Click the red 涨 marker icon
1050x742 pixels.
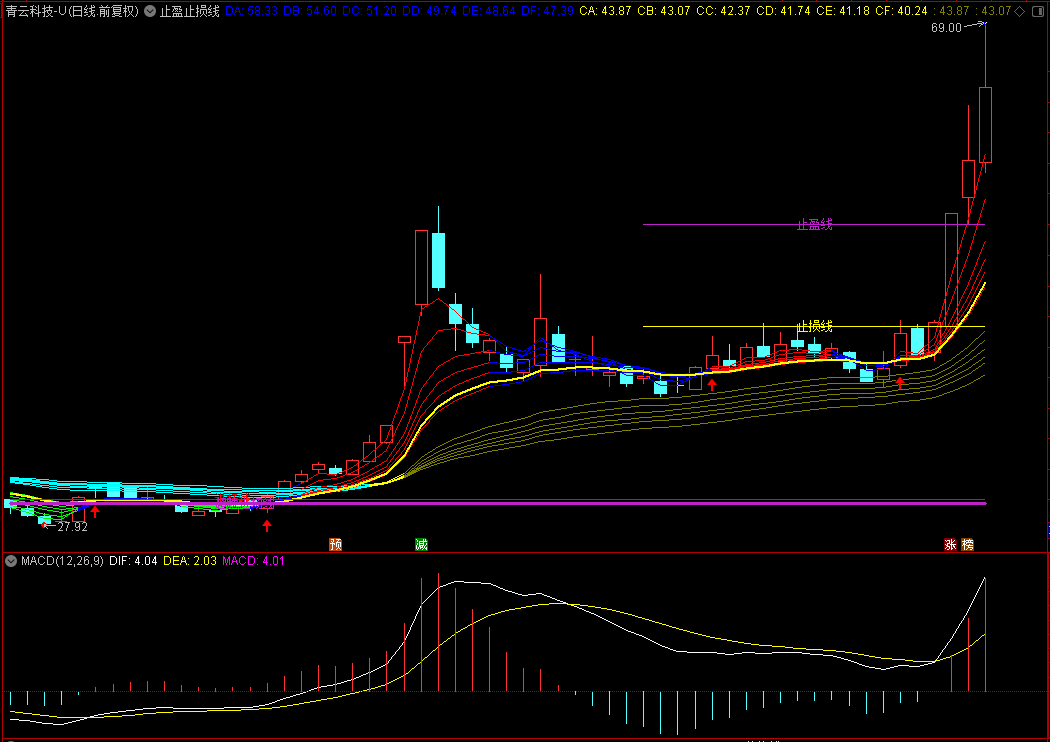point(950,544)
